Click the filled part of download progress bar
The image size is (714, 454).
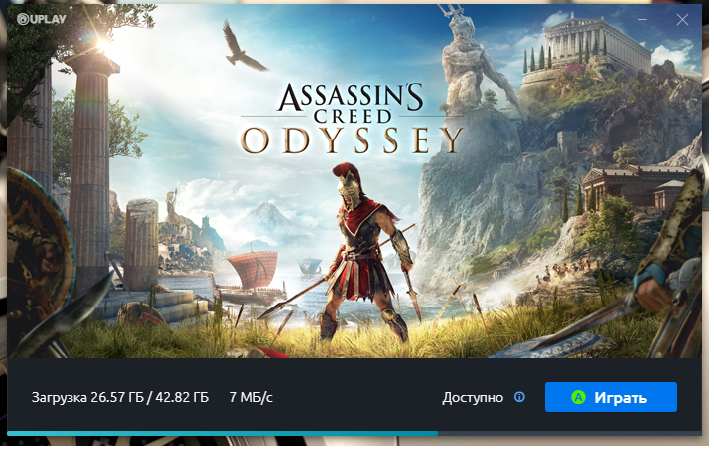point(222,434)
